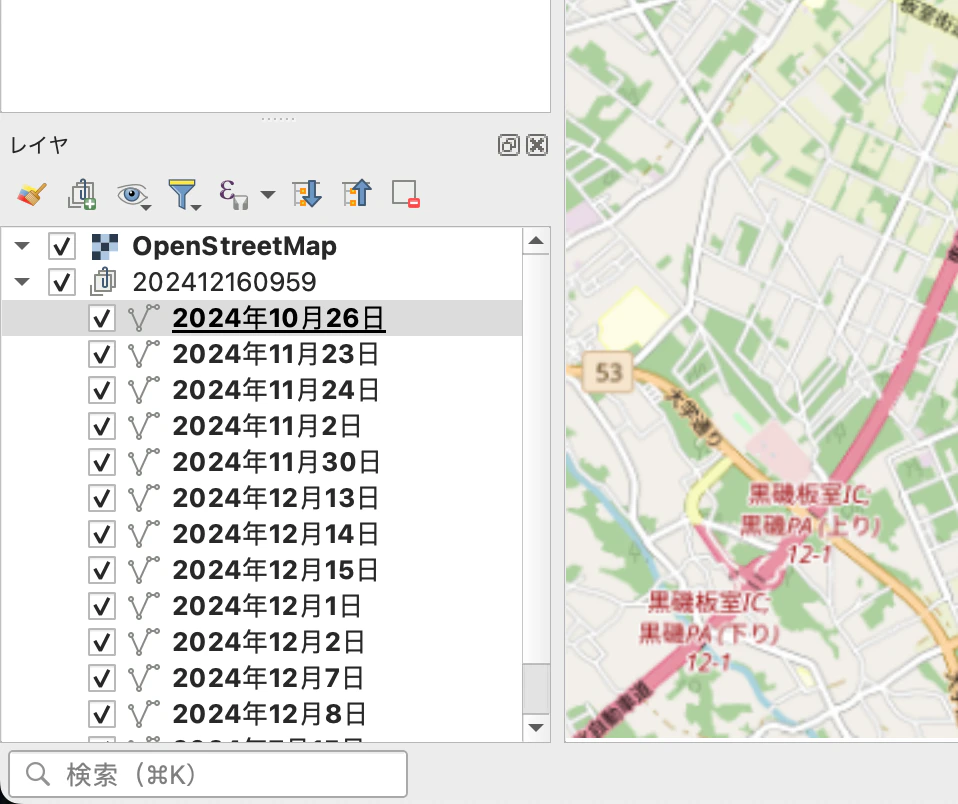This screenshot has width=958, height=804.
Task: Click Filter Legend by Expression icon
Action: 233,194
